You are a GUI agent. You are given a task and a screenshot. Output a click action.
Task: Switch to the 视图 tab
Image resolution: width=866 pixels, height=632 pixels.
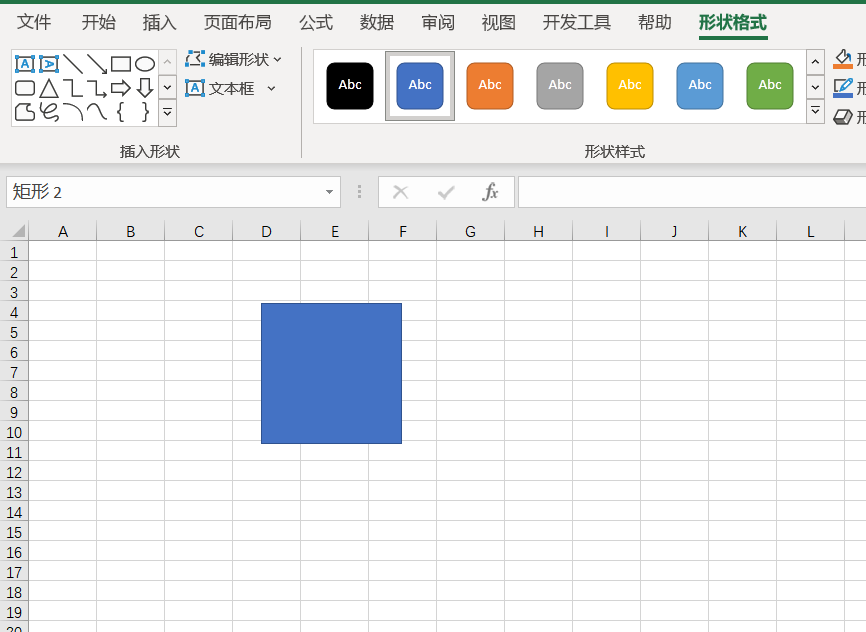coord(499,22)
